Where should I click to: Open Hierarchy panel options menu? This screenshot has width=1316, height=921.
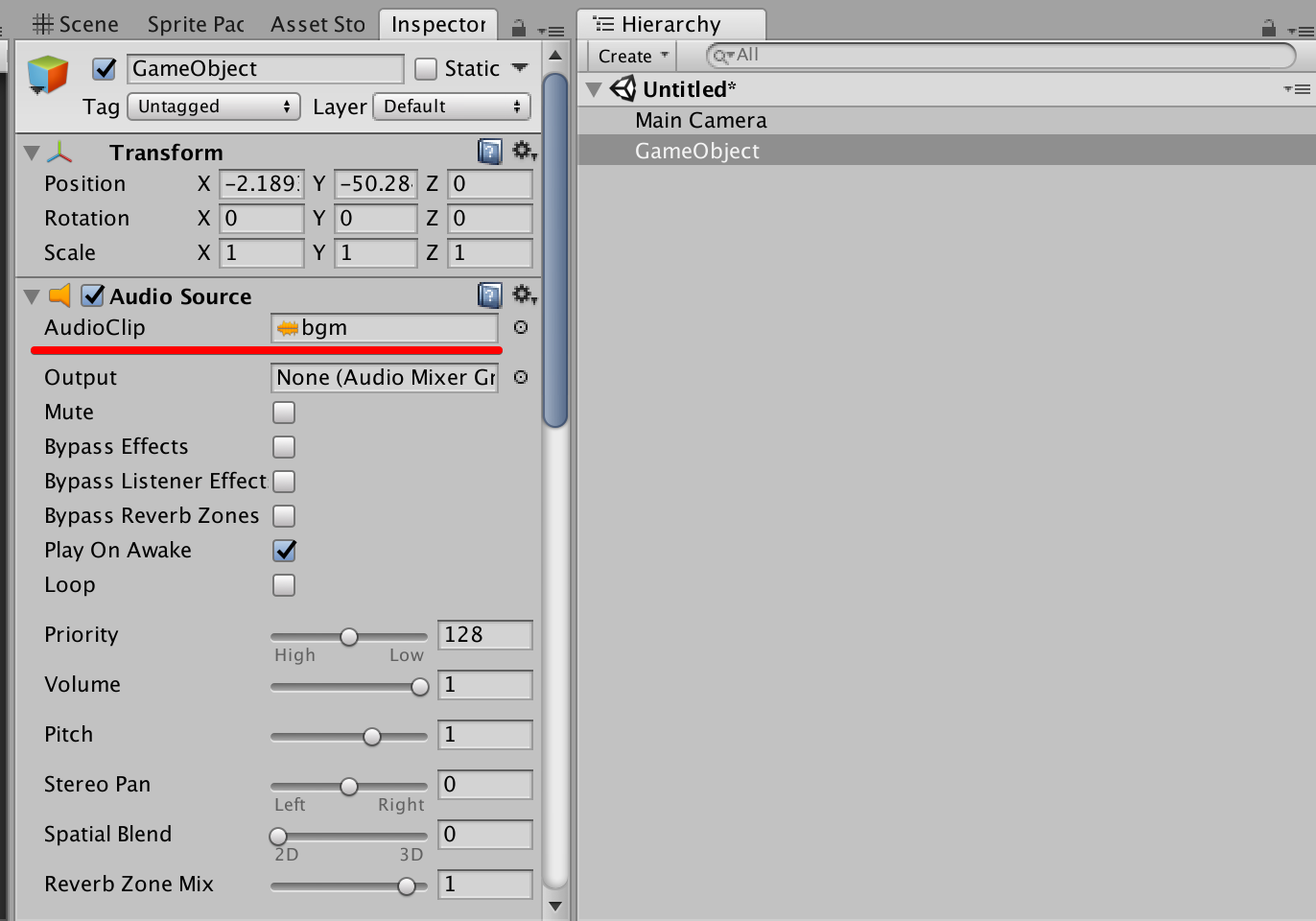(1300, 31)
